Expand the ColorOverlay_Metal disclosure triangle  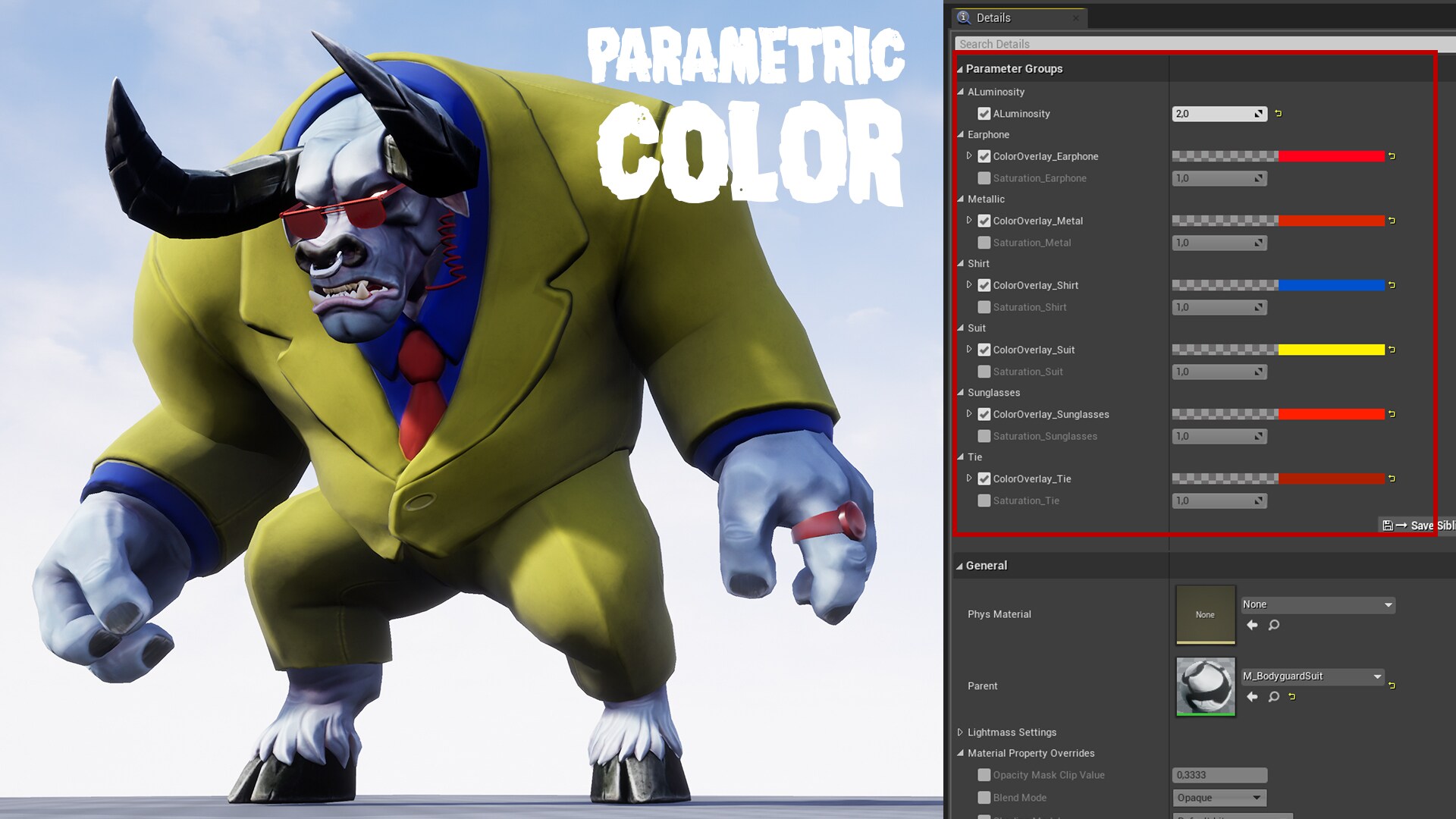coord(969,221)
